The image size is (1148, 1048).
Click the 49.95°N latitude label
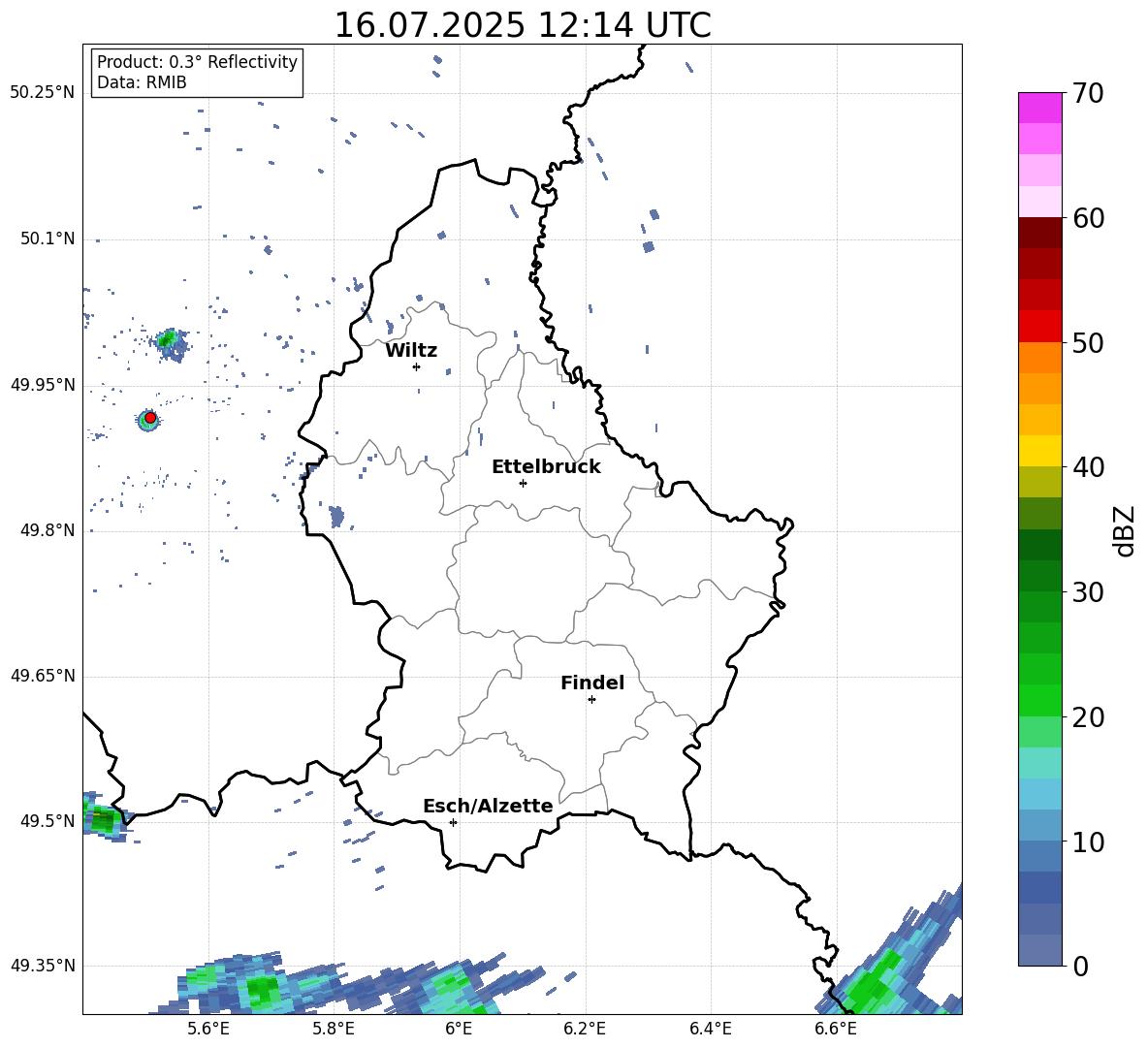coord(43,384)
